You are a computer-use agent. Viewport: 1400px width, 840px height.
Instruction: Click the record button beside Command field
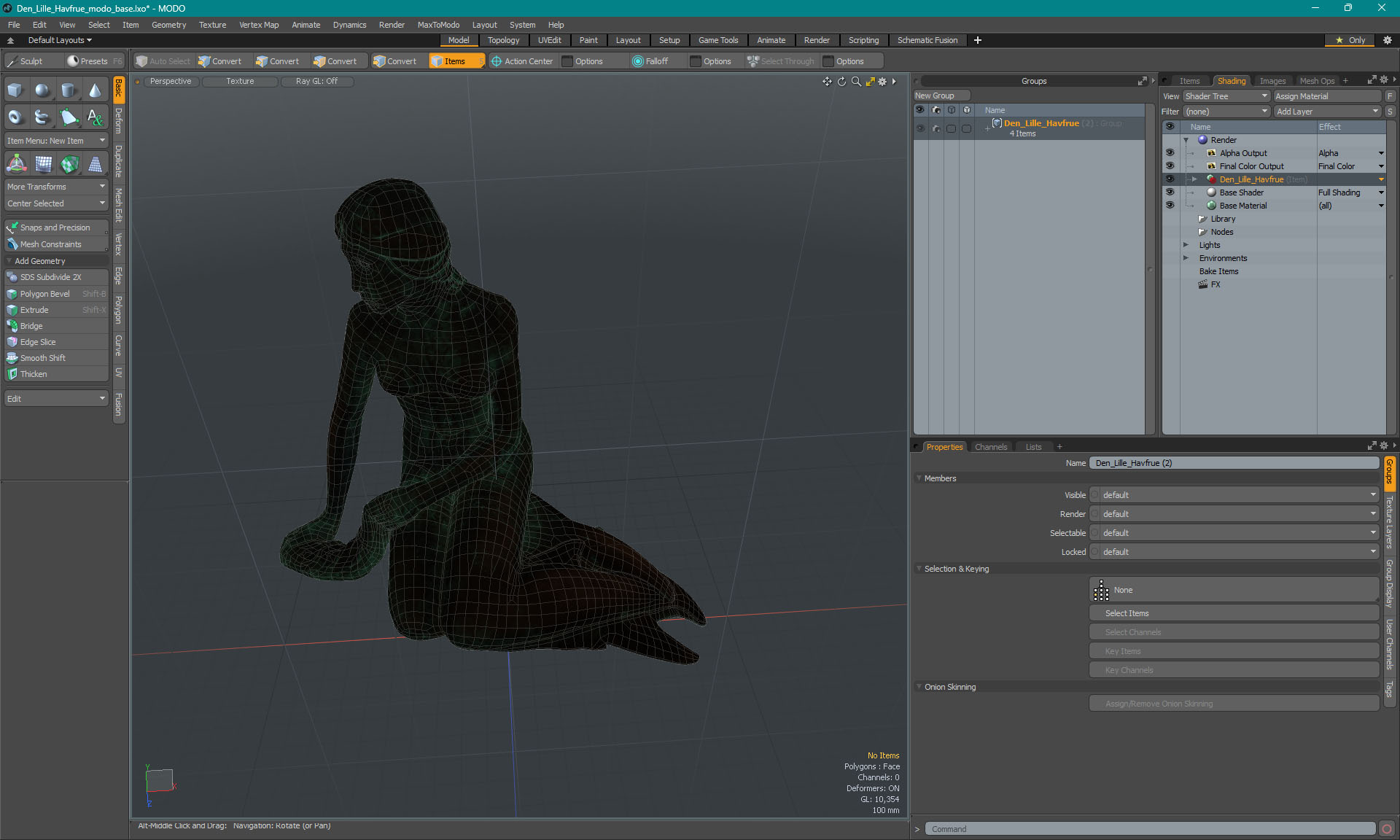1386,829
